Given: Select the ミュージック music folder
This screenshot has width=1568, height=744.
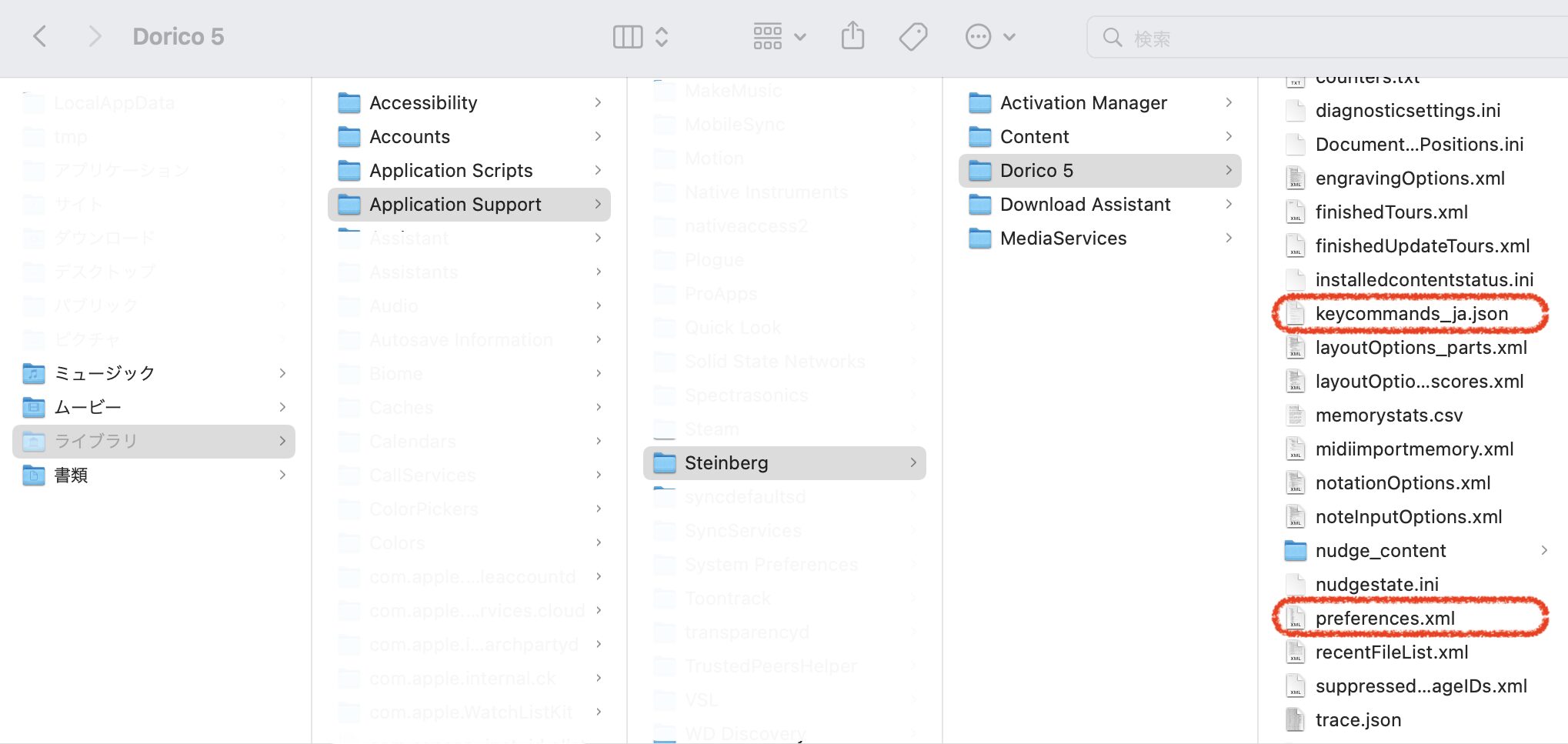Looking at the screenshot, I should click(105, 373).
